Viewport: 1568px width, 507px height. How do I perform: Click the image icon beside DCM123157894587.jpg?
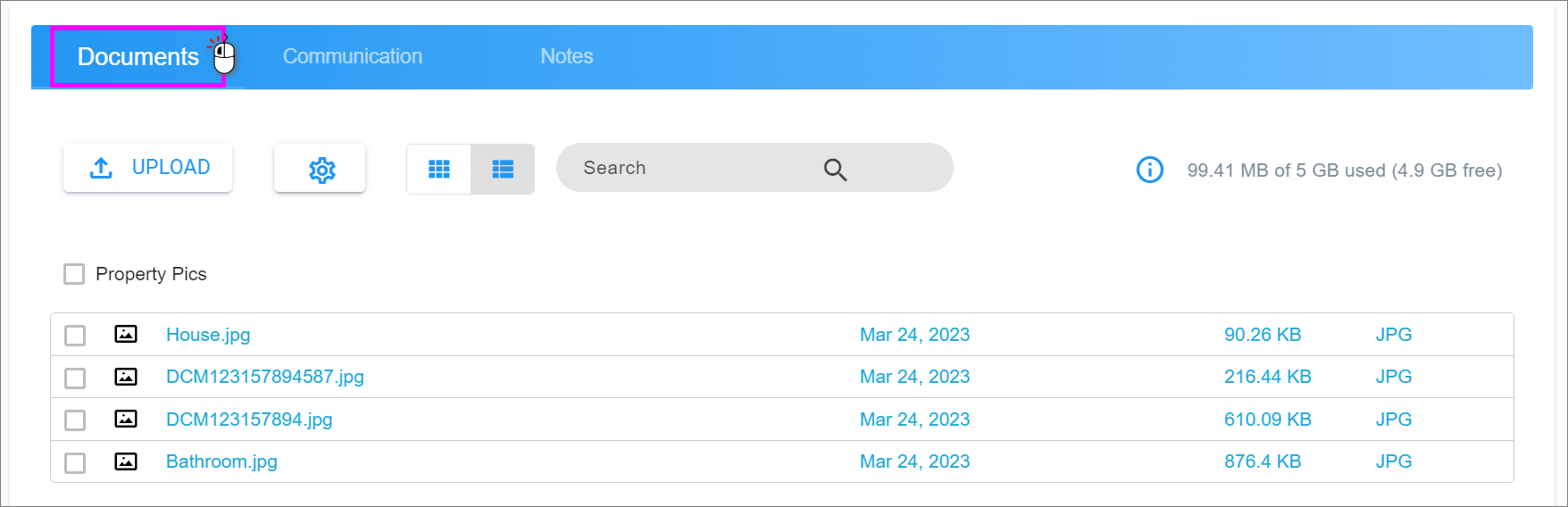point(126,377)
